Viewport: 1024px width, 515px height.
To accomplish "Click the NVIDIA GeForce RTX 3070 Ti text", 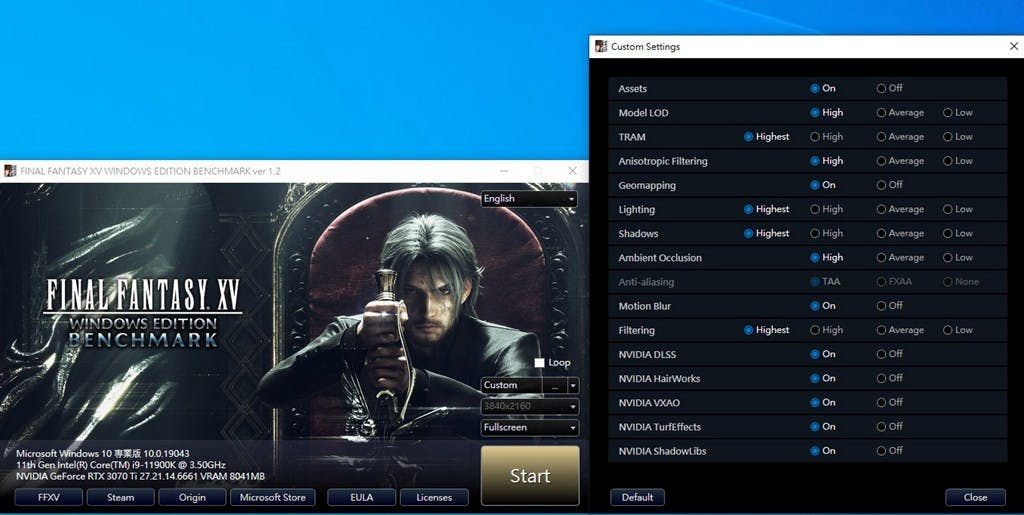I will tap(140, 476).
